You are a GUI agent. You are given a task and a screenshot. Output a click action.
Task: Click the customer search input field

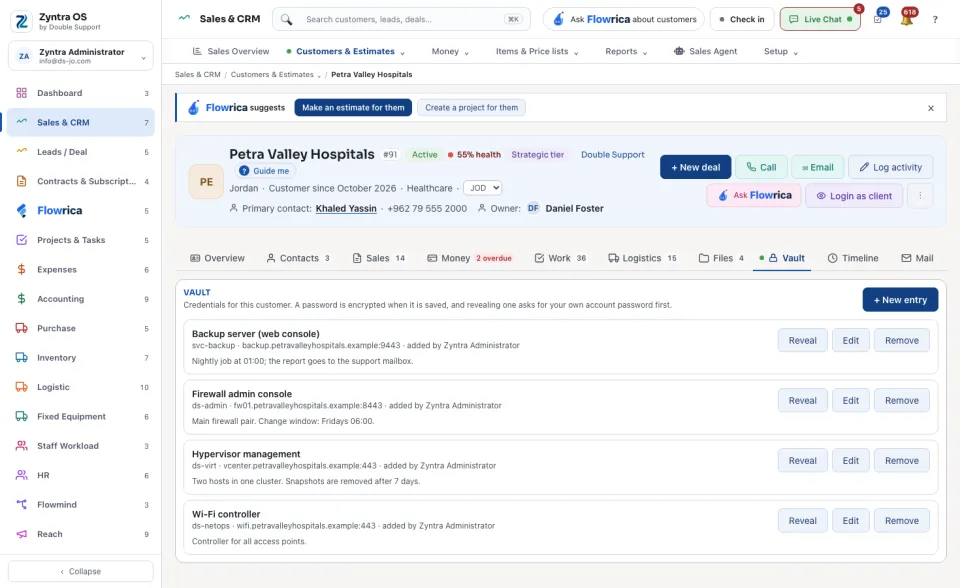(402, 20)
